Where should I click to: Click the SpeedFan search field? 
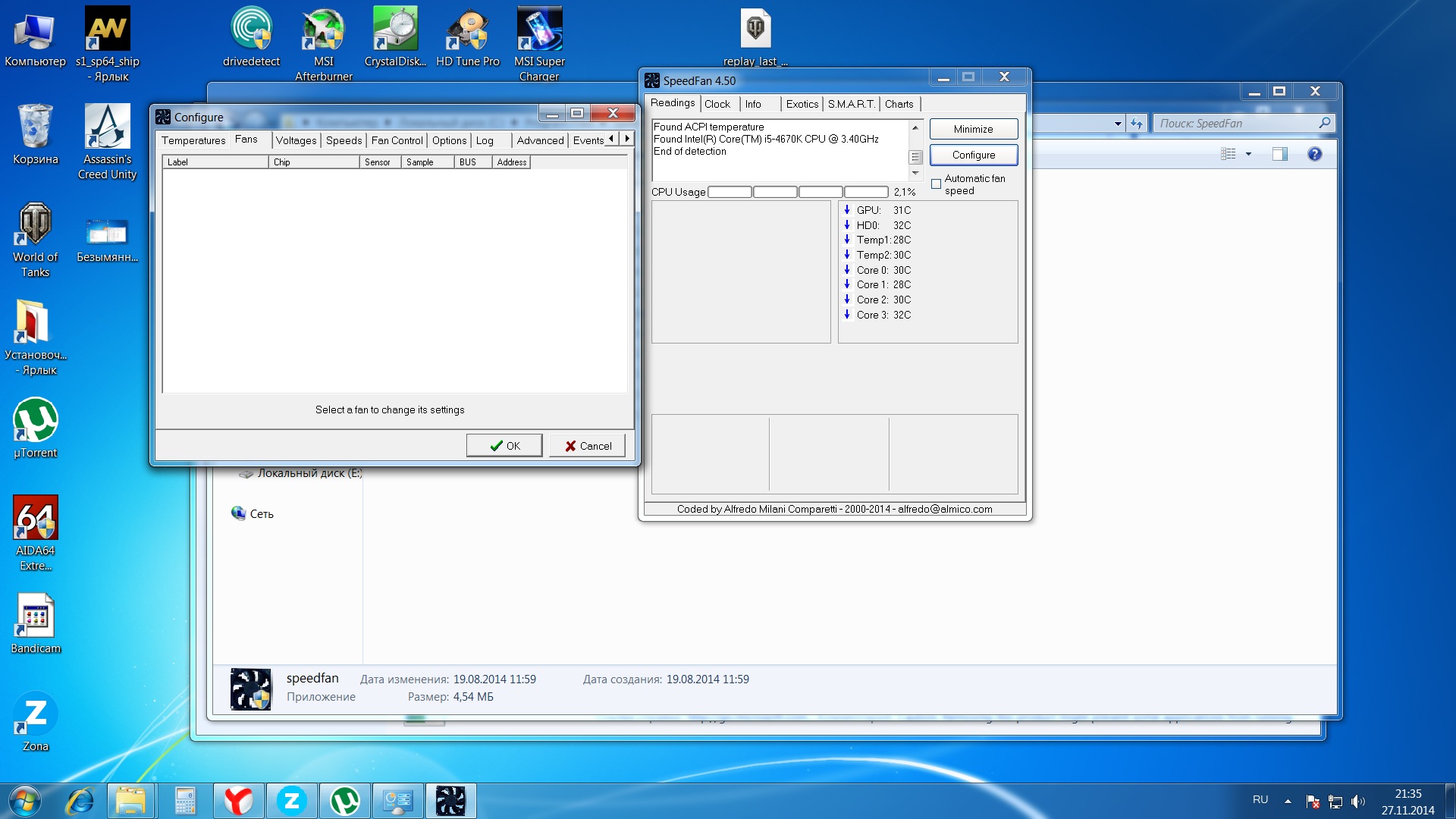[1236, 124]
